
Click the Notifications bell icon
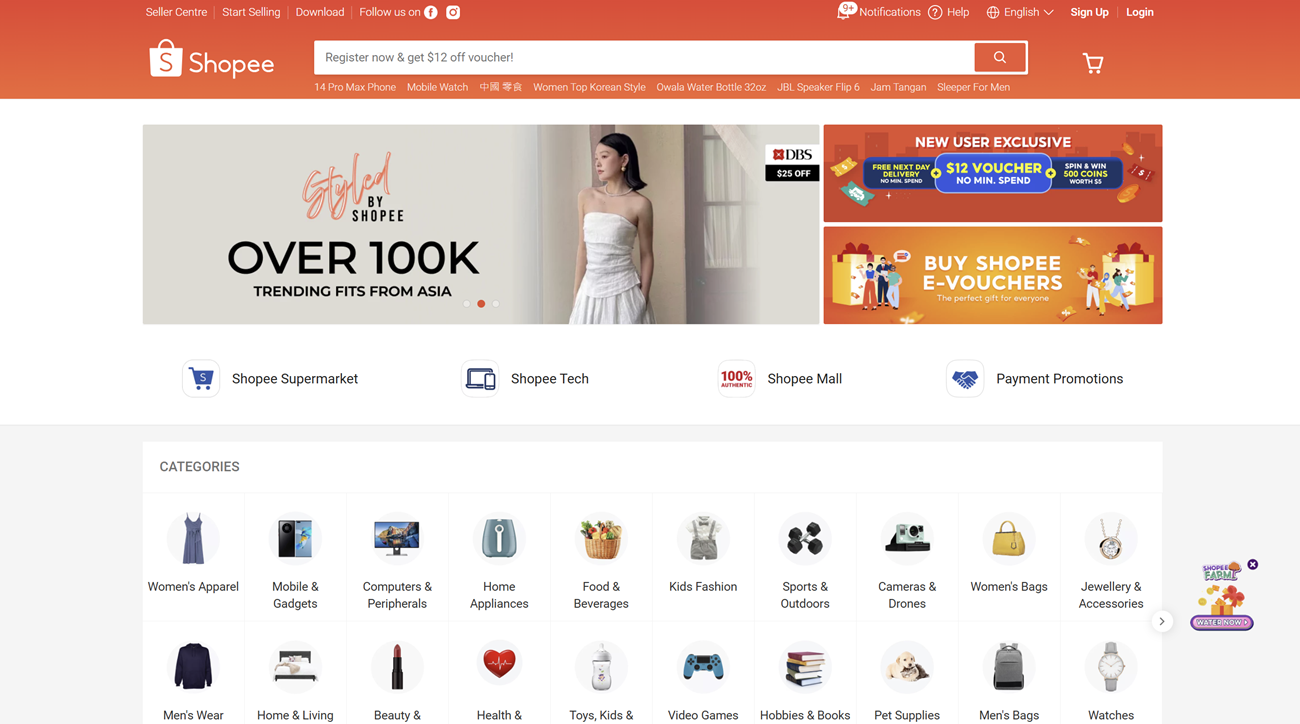coord(846,11)
